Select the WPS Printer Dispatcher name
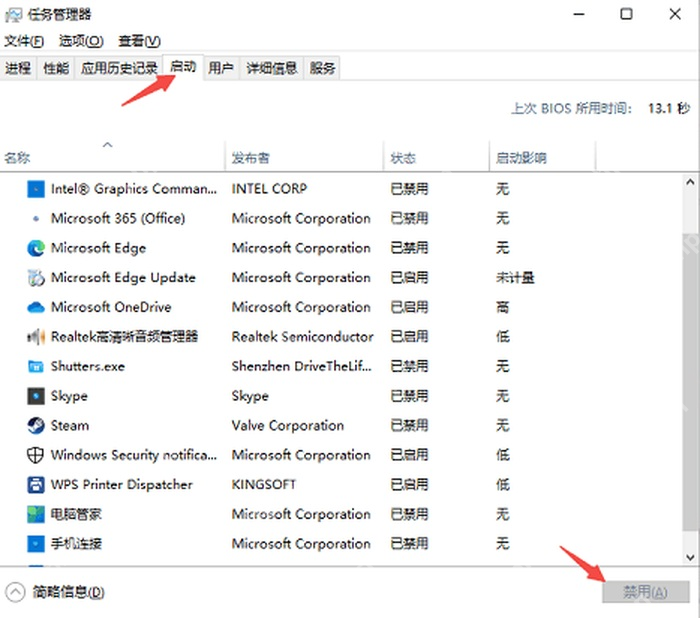The width and height of the screenshot is (700, 618). [x=121, y=484]
